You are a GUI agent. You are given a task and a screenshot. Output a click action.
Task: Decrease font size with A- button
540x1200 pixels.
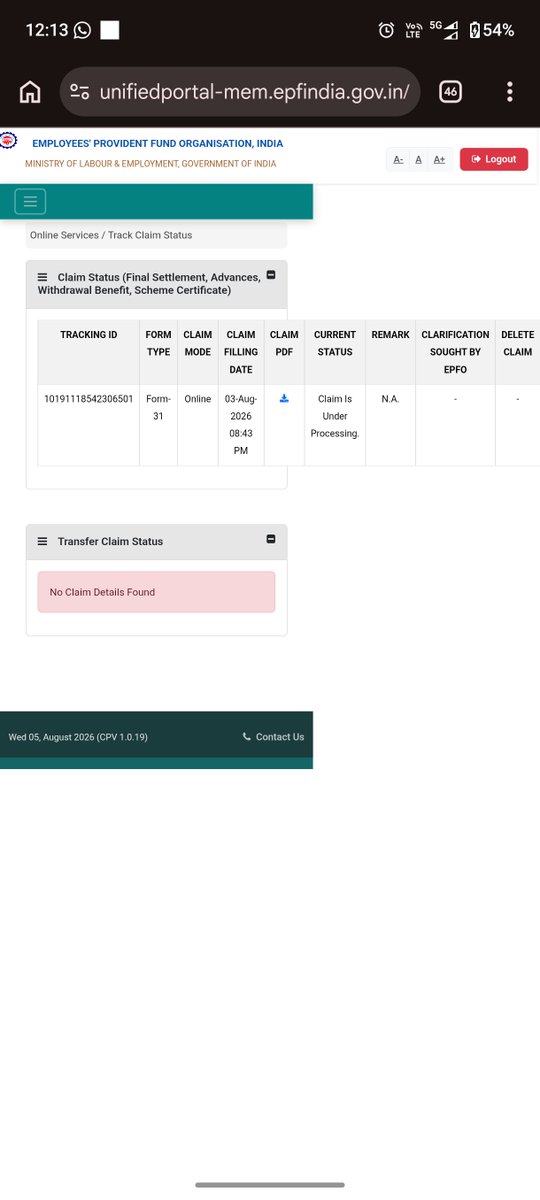click(x=398, y=159)
